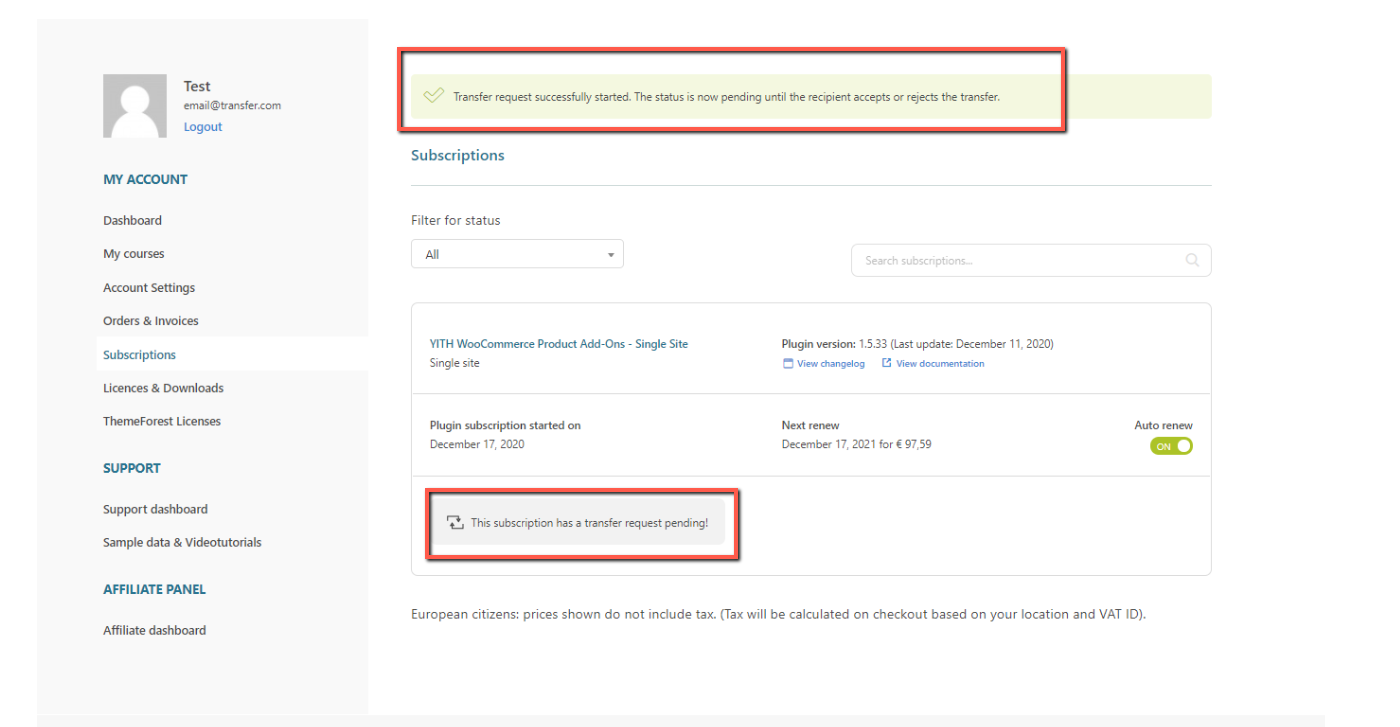
Task: Click the email@transfer.com text
Action: click(x=232, y=105)
